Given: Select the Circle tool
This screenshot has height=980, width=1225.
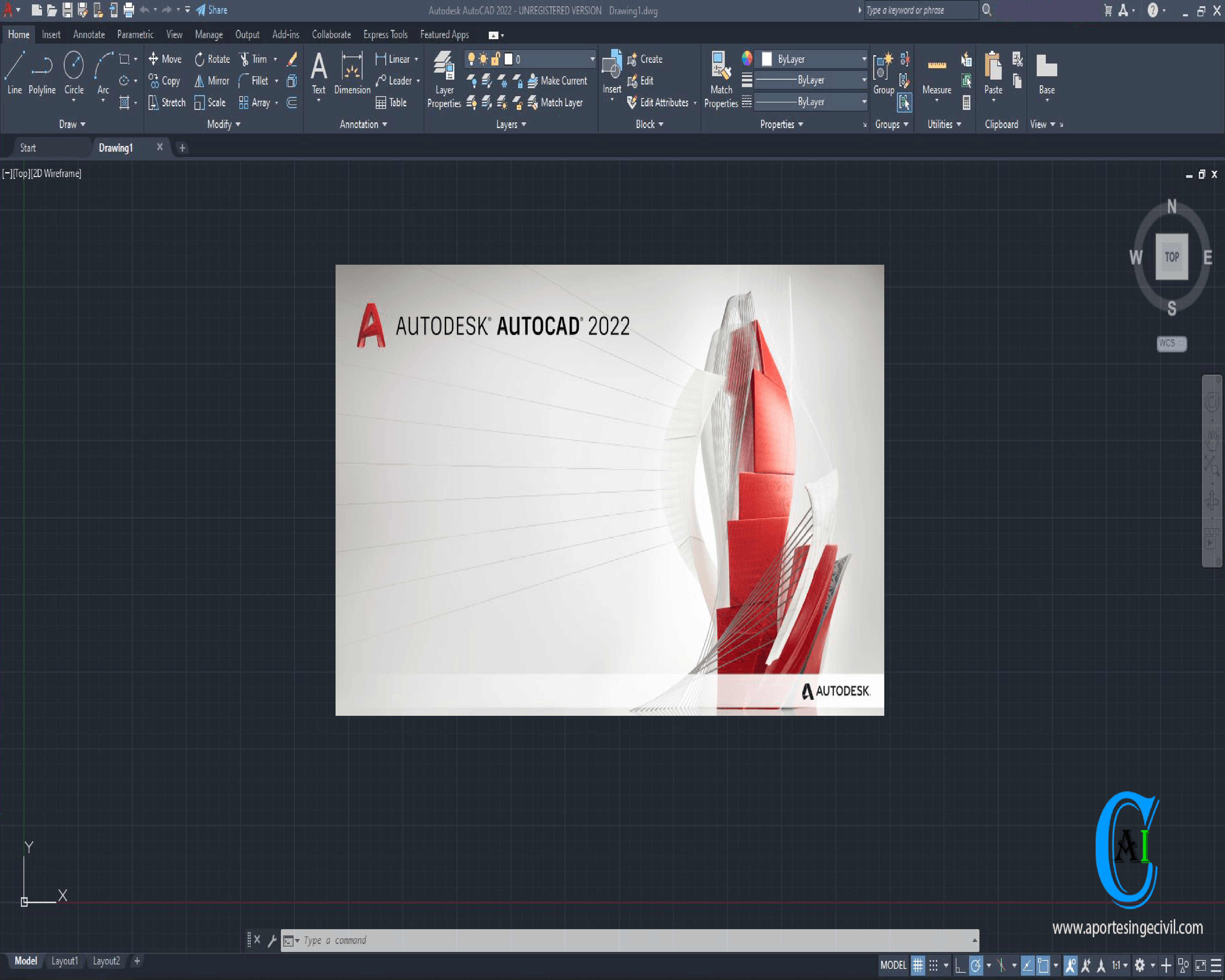Looking at the screenshot, I should (x=73, y=73).
